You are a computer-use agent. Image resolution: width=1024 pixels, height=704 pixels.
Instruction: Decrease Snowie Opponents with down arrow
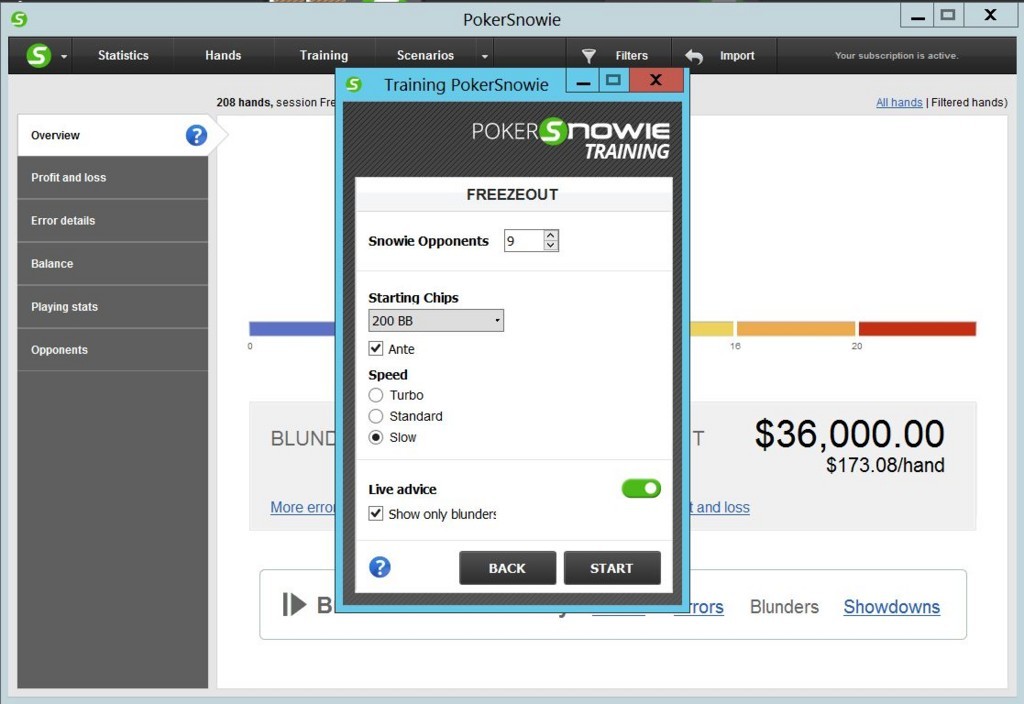coord(551,246)
